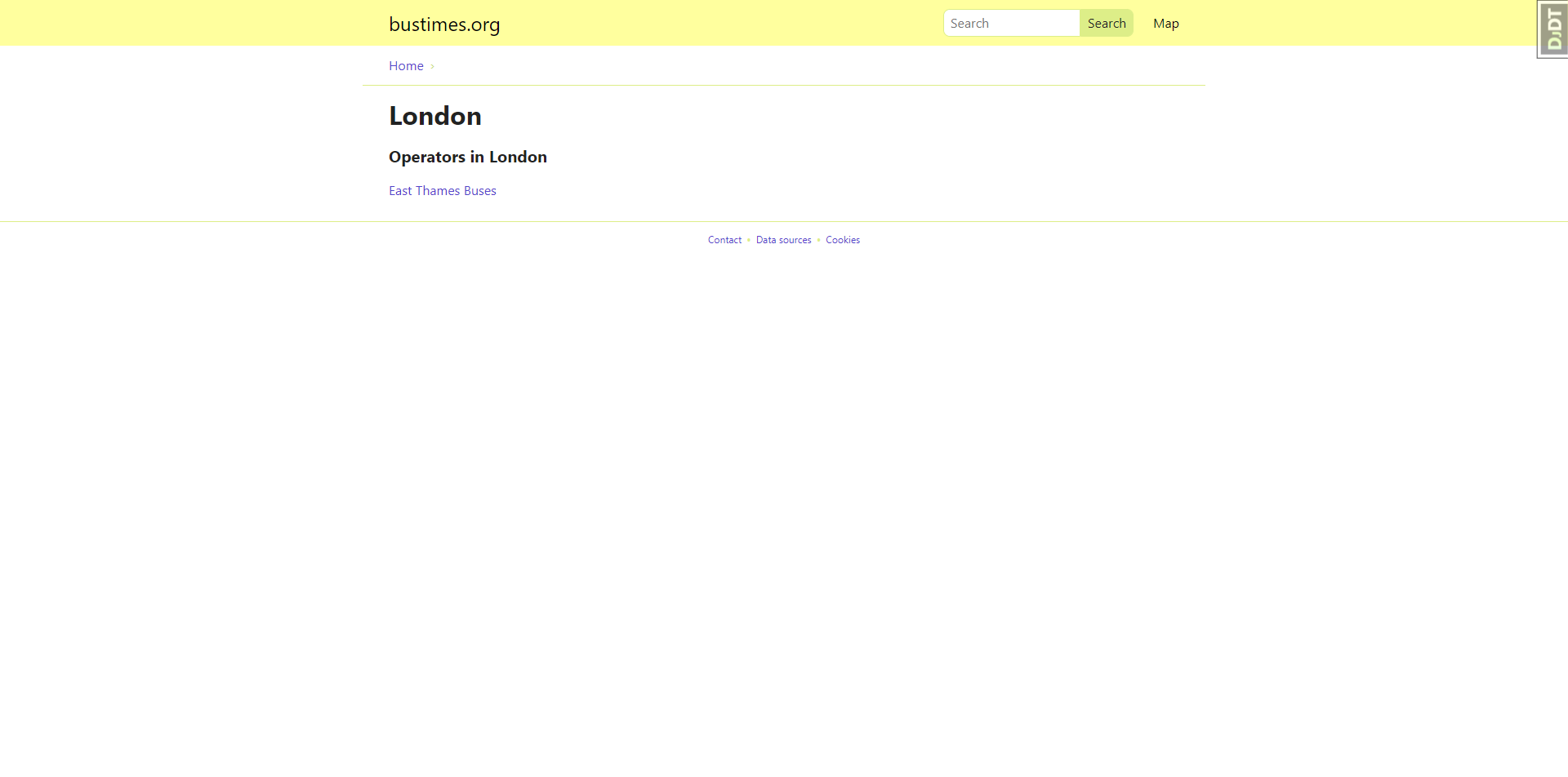Open the East Thames Buses operator
Viewport: 1568px width, 777px height.
[442, 191]
